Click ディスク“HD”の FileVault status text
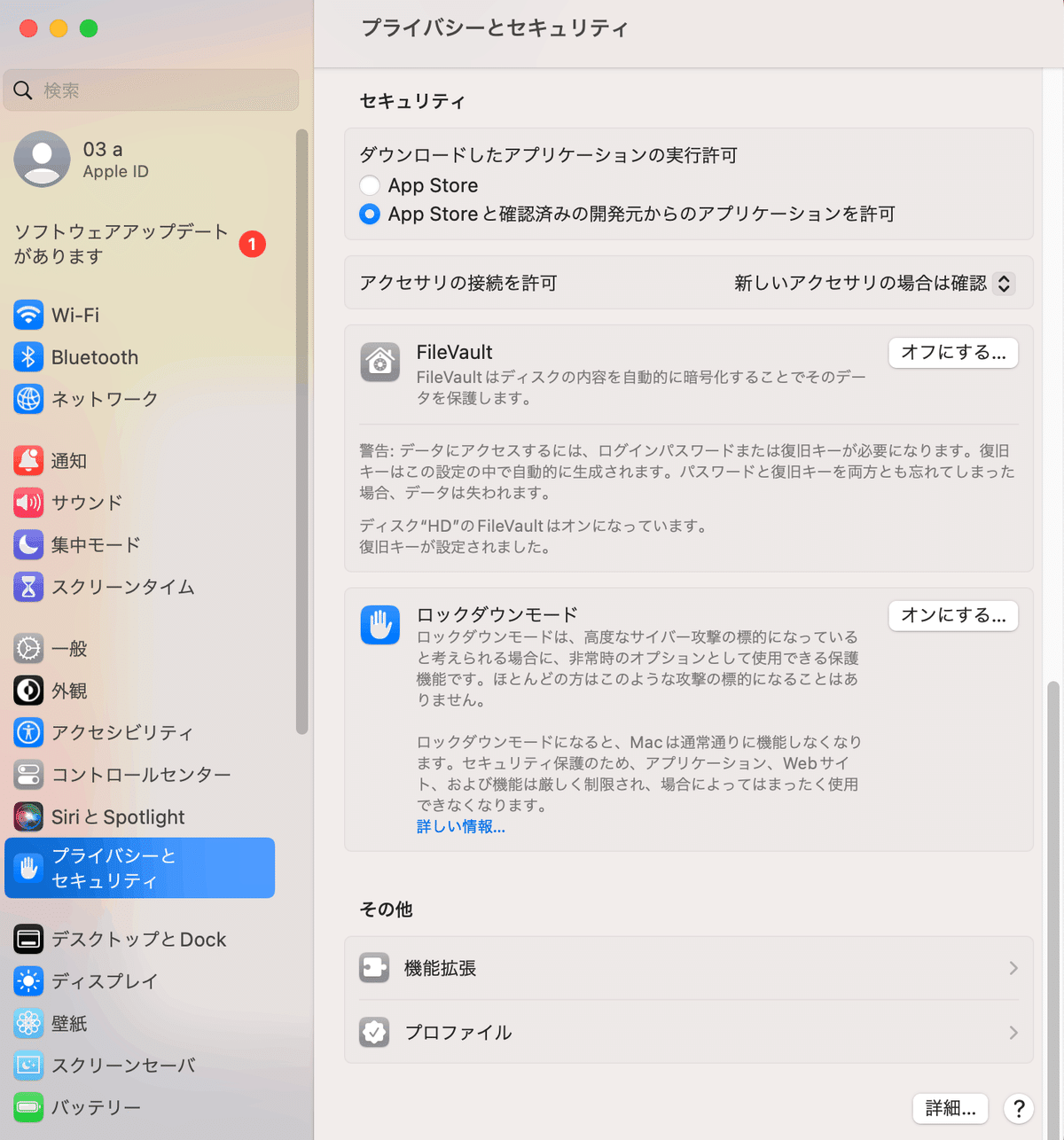1064x1140 pixels. [x=535, y=526]
